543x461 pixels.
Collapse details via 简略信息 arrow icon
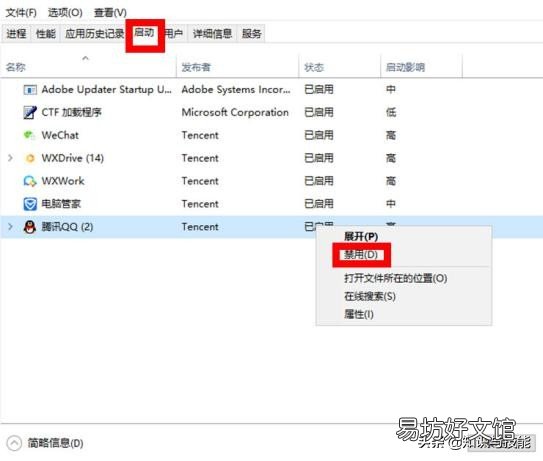[x=14, y=443]
